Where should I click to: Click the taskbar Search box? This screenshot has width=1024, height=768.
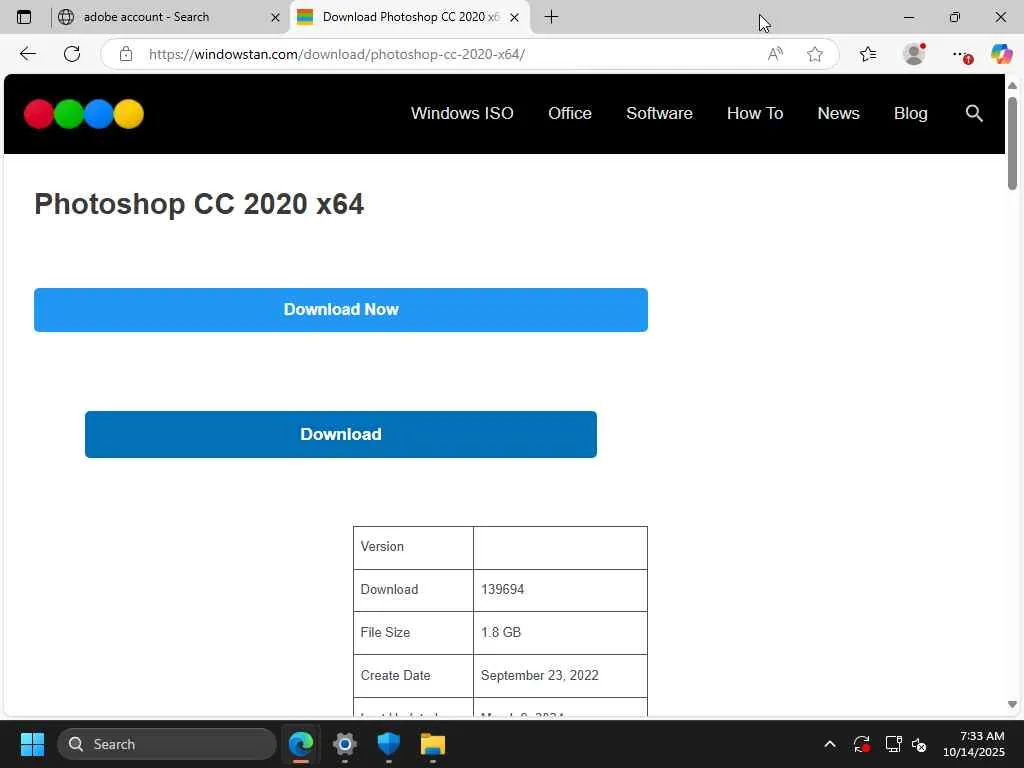tap(167, 744)
